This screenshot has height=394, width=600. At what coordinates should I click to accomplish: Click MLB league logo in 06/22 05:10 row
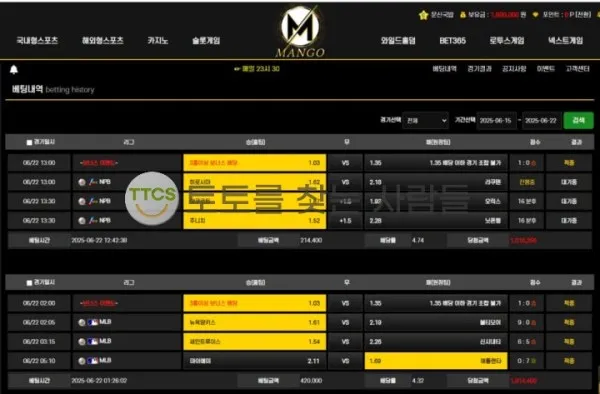coord(93,361)
